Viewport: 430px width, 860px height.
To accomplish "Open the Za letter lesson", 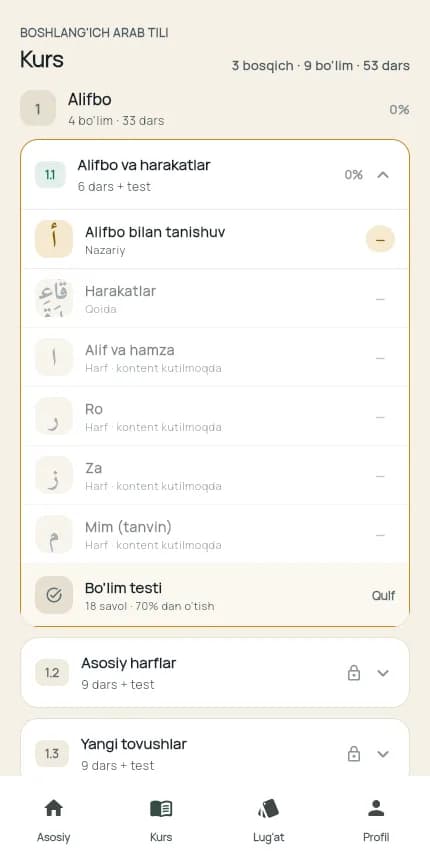I will [215, 476].
